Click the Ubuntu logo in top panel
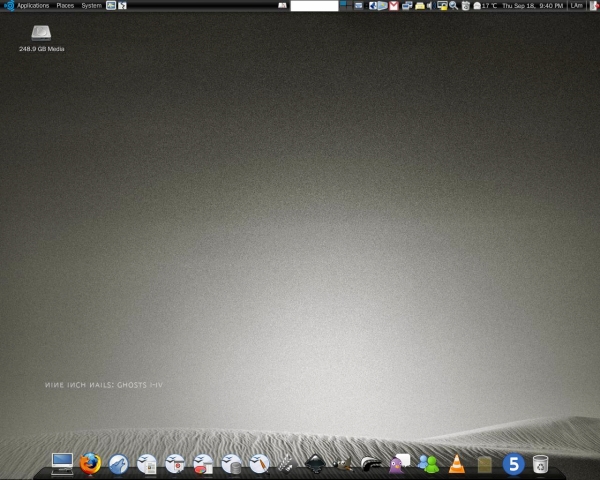This screenshot has width=600, height=480. [x=9, y=6]
